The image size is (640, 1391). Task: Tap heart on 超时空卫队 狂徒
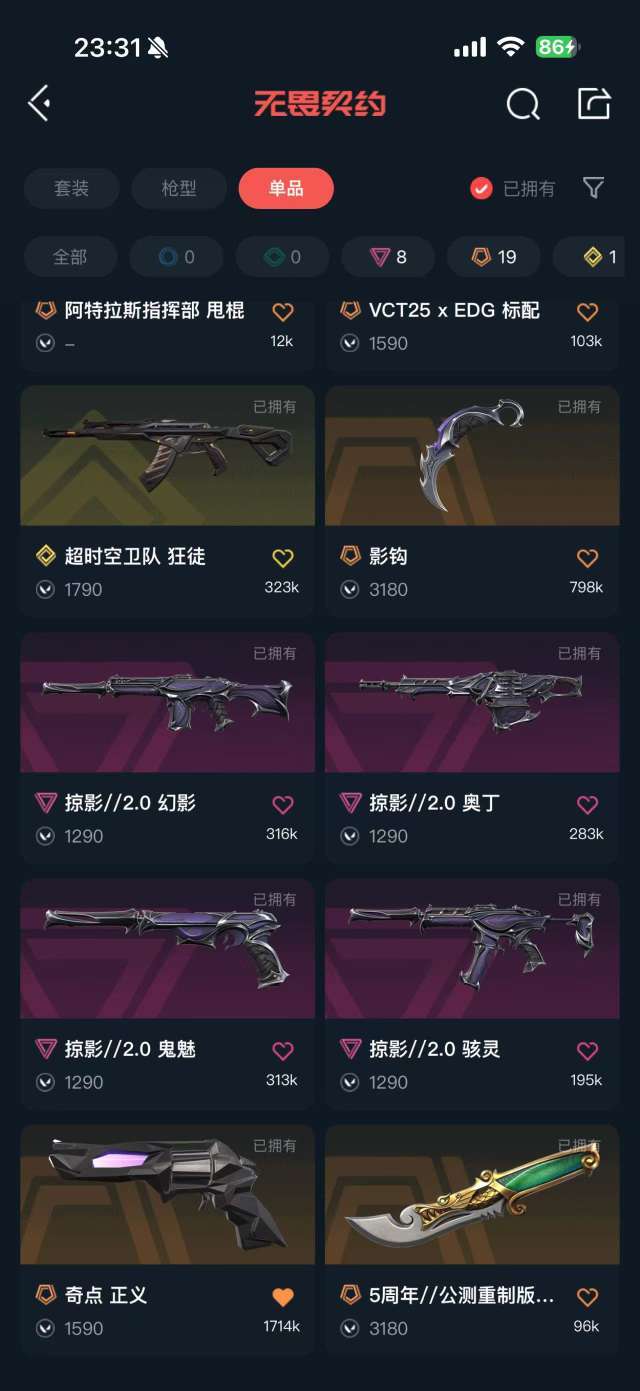283,558
